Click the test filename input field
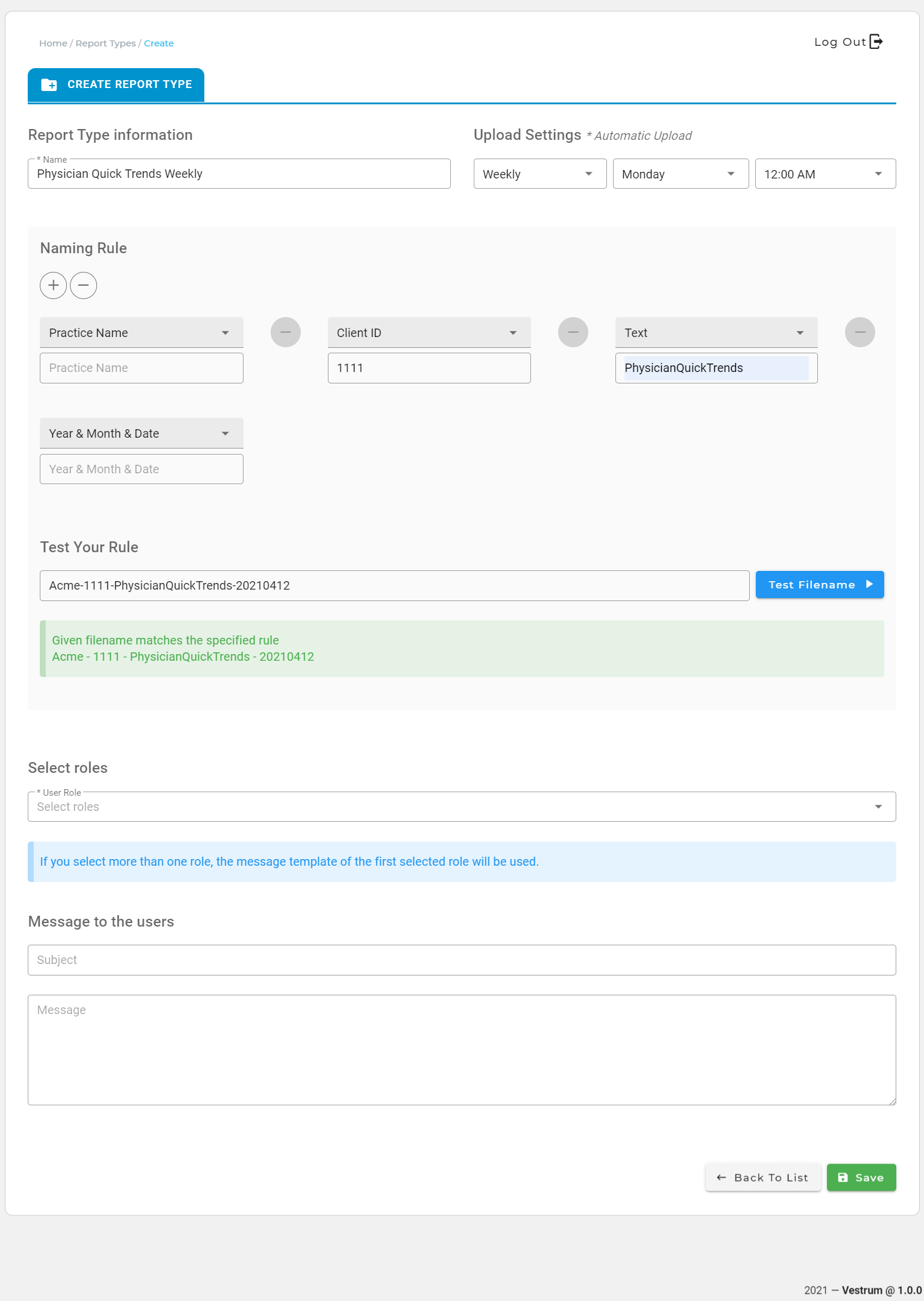 [x=395, y=585]
